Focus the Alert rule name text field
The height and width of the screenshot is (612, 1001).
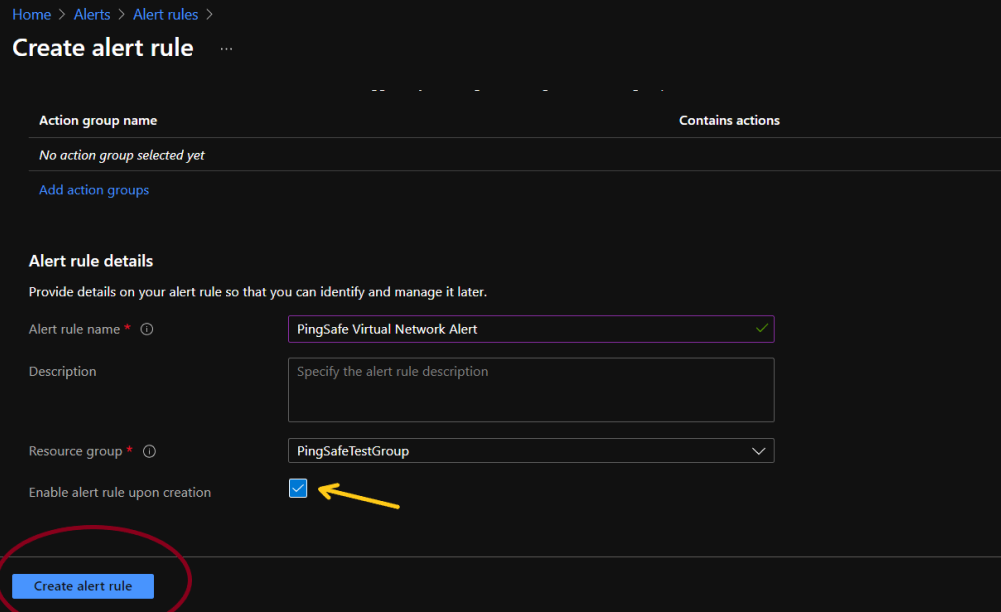tap(520, 329)
